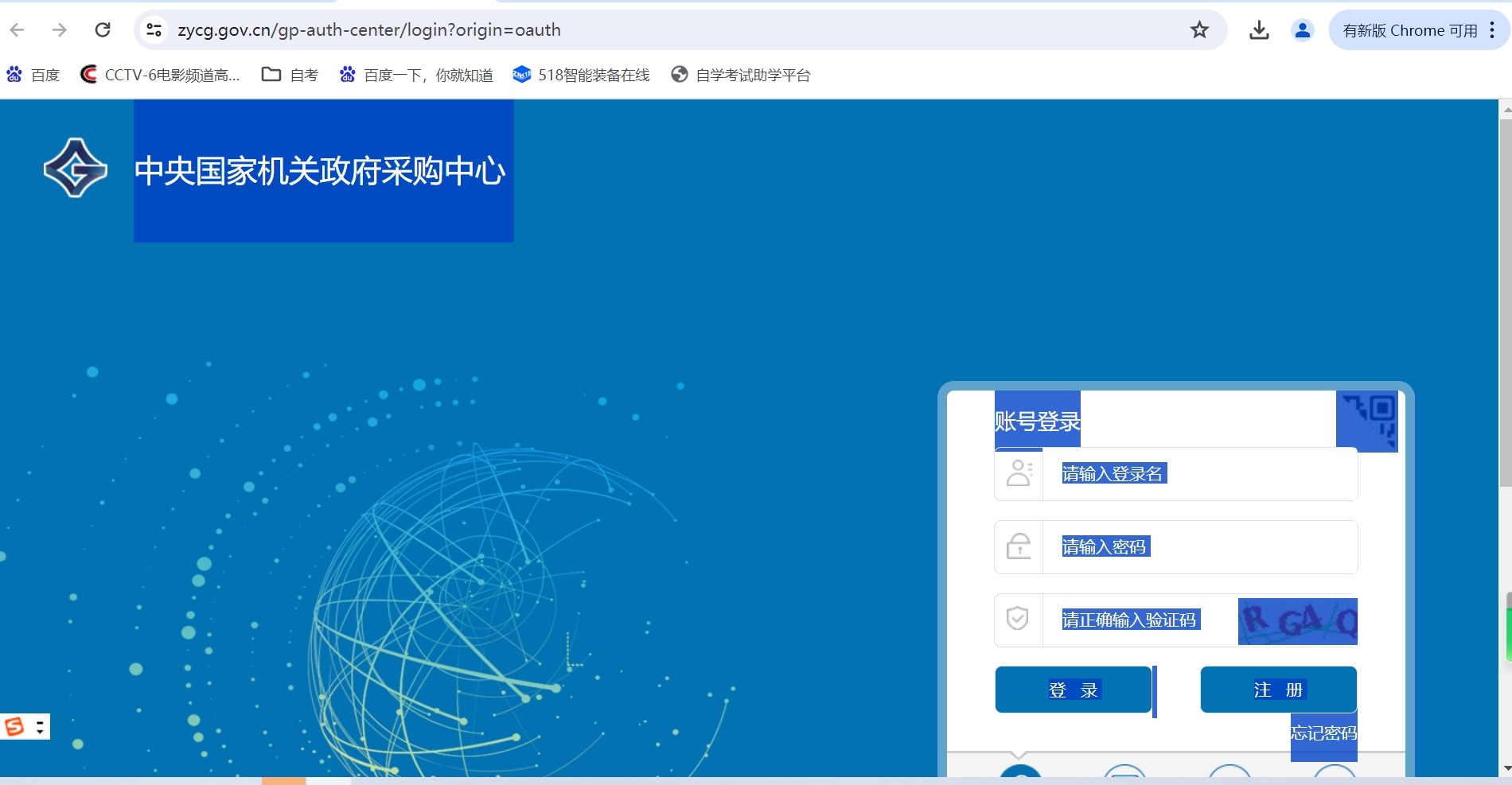Reload the page with refresh icon

[103, 30]
